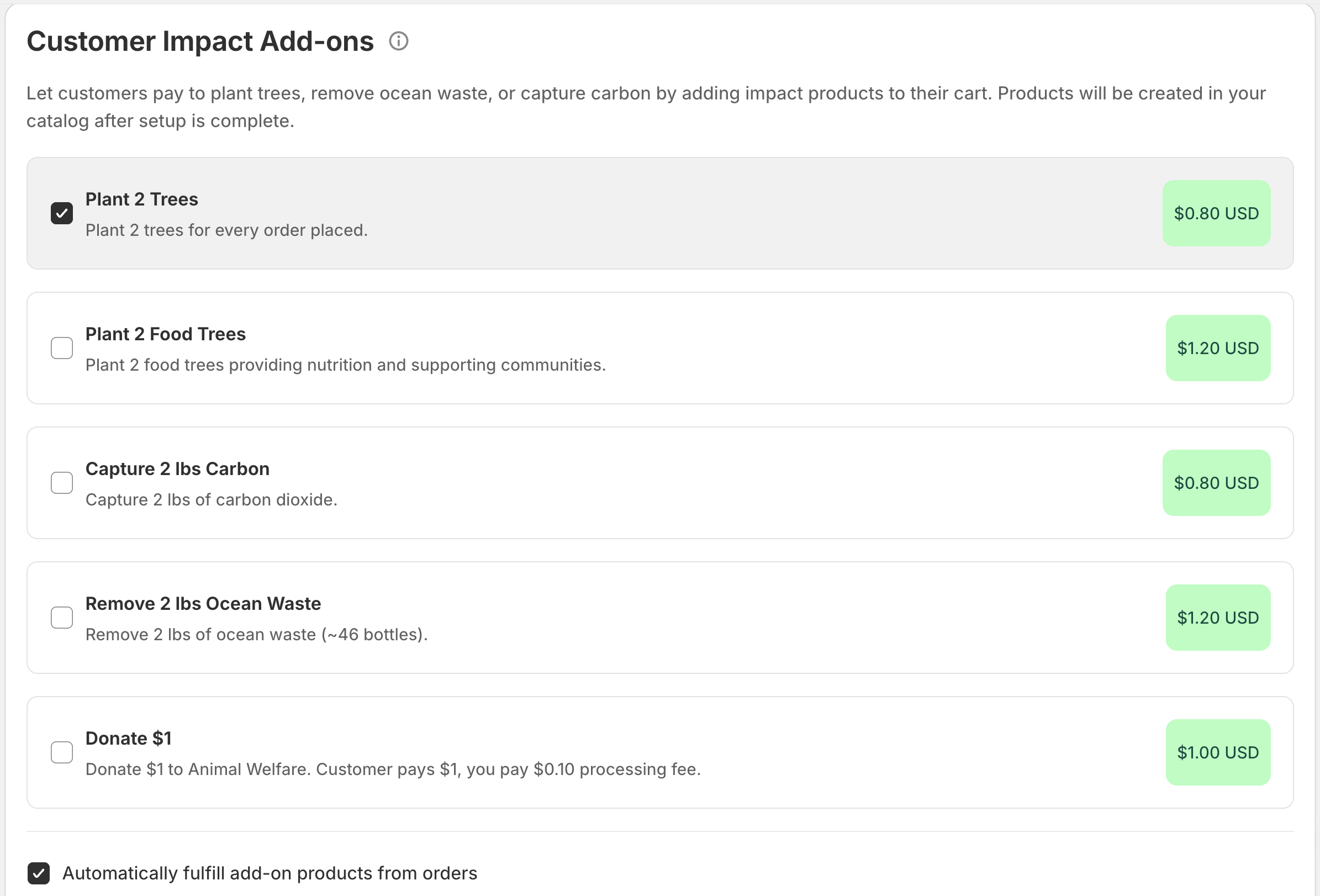Select the Remove 2 lbs Ocean Waste checkbox

62,618
